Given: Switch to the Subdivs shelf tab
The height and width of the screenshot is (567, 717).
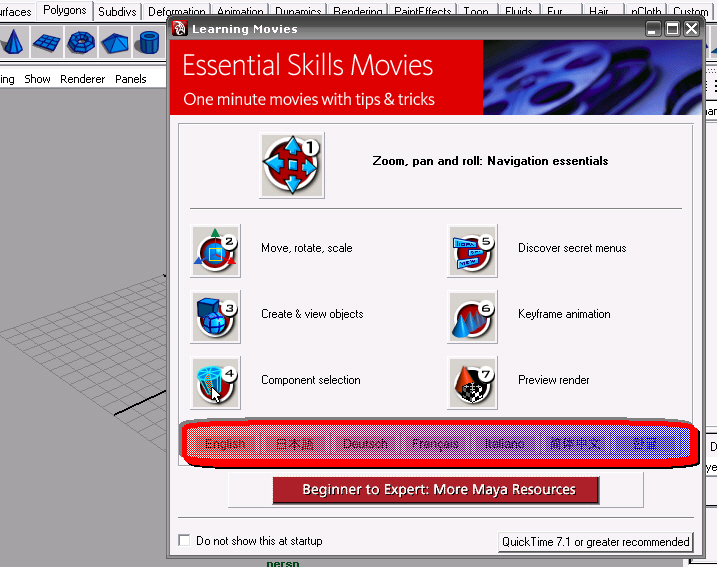Looking at the screenshot, I should point(117,11).
